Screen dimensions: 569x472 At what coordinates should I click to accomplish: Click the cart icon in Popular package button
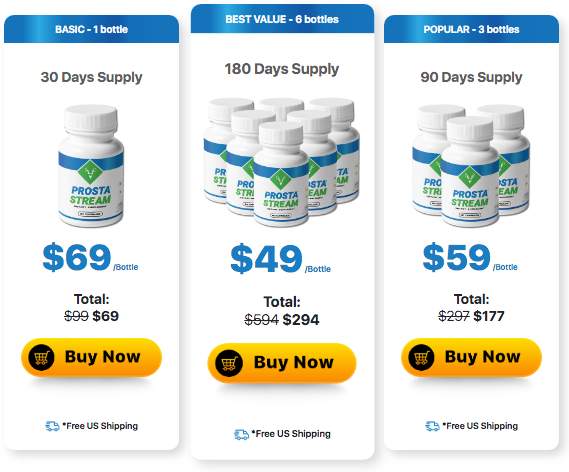click(x=421, y=357)
